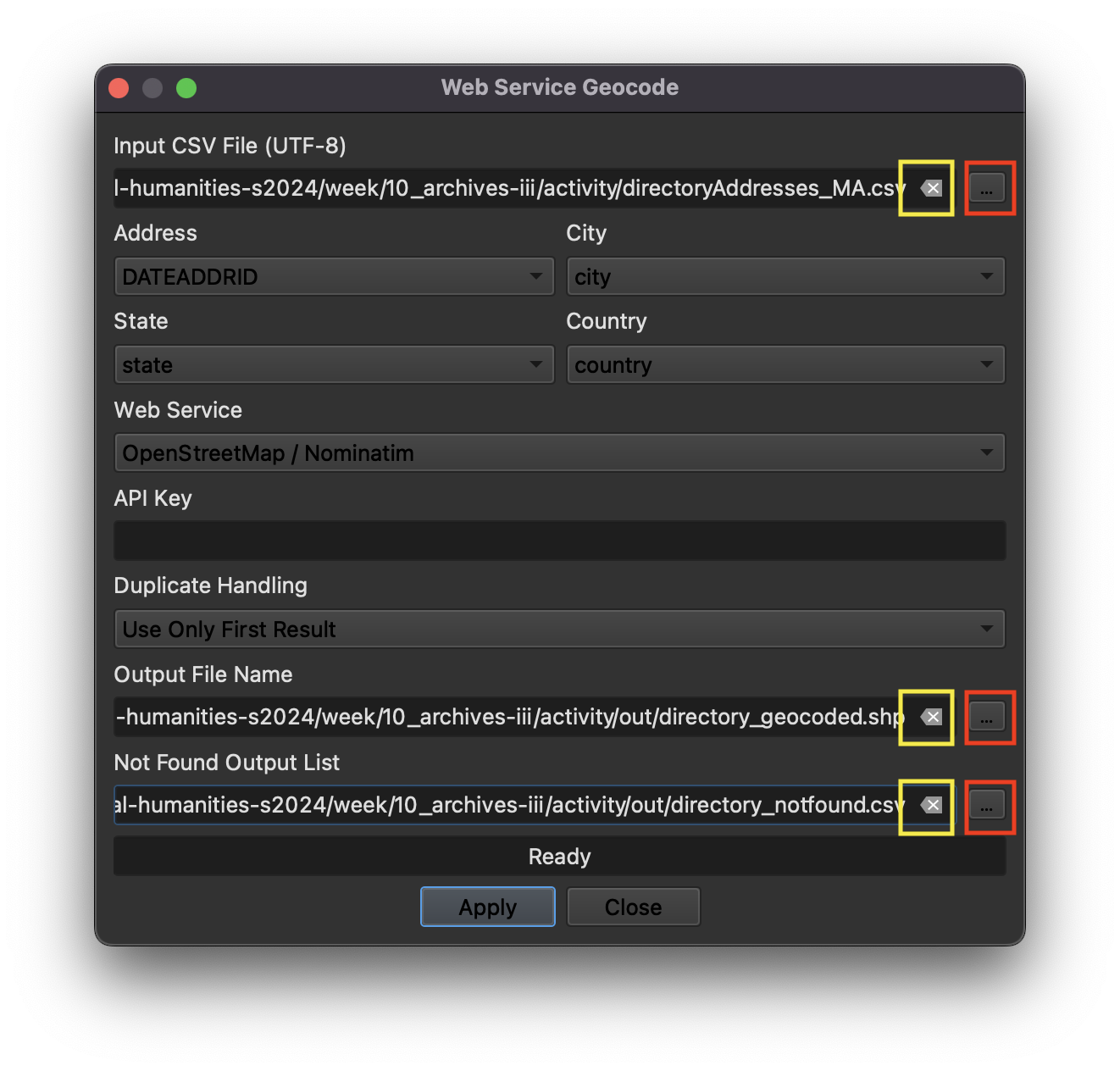
Task: Browse for Not Found Output List file
Action: pyautogui.click(x=987, y=805)
